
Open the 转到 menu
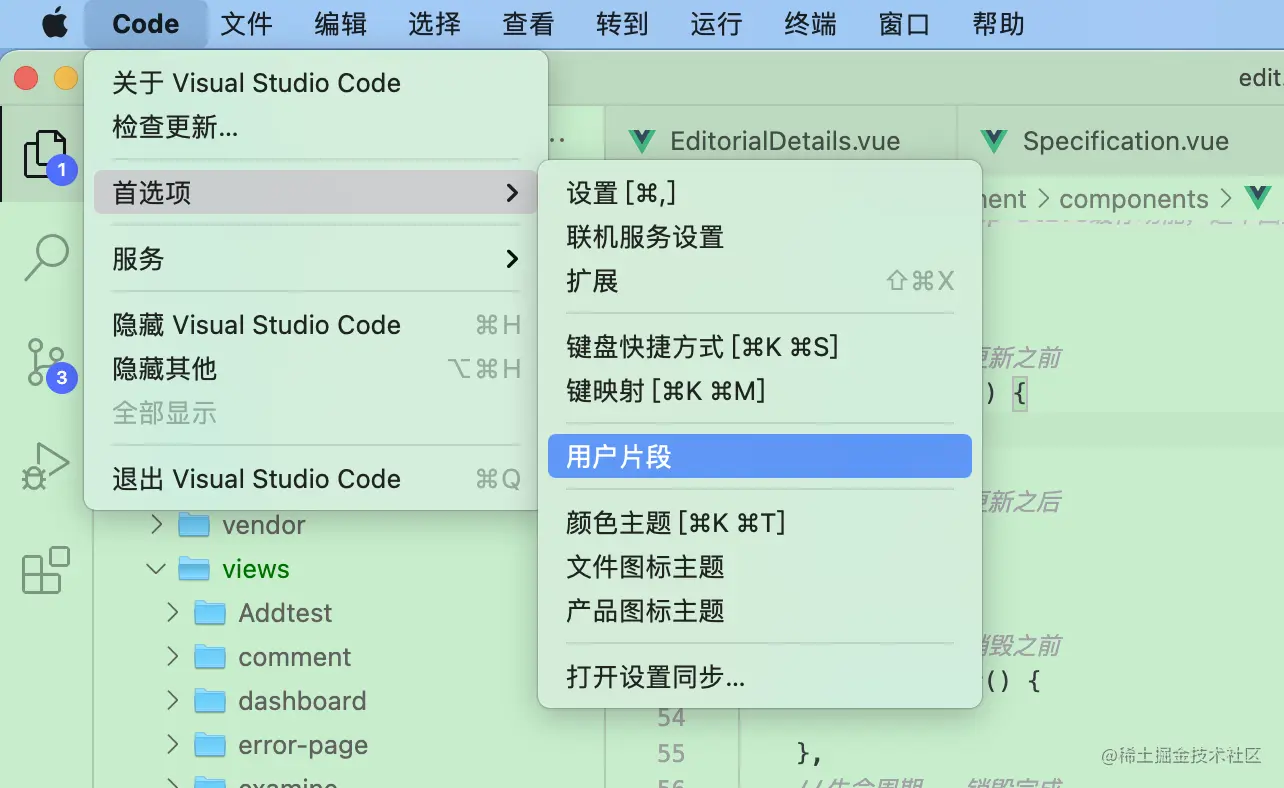click(622, 24)
